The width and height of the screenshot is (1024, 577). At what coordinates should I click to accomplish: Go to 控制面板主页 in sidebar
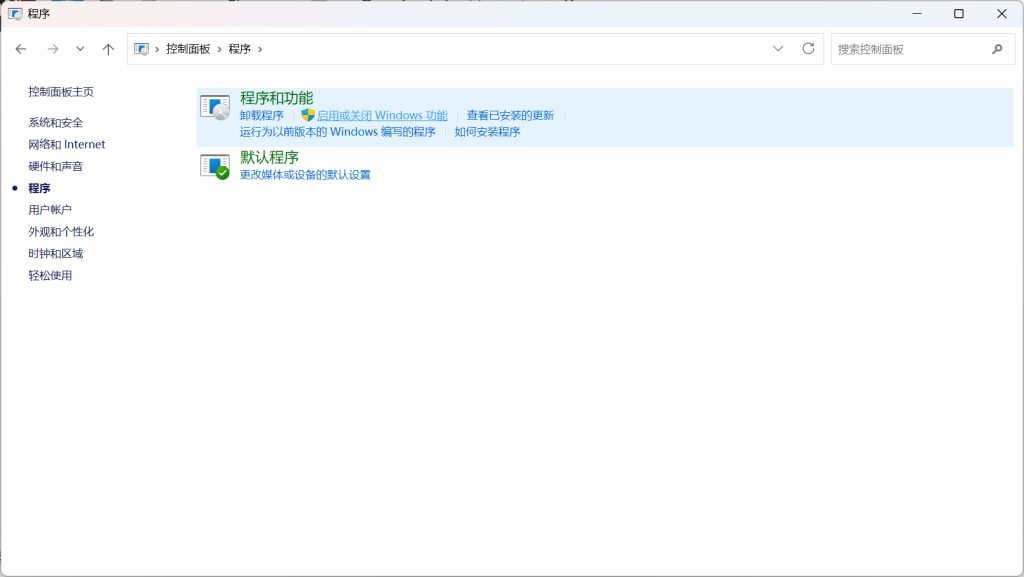(61, 92)
